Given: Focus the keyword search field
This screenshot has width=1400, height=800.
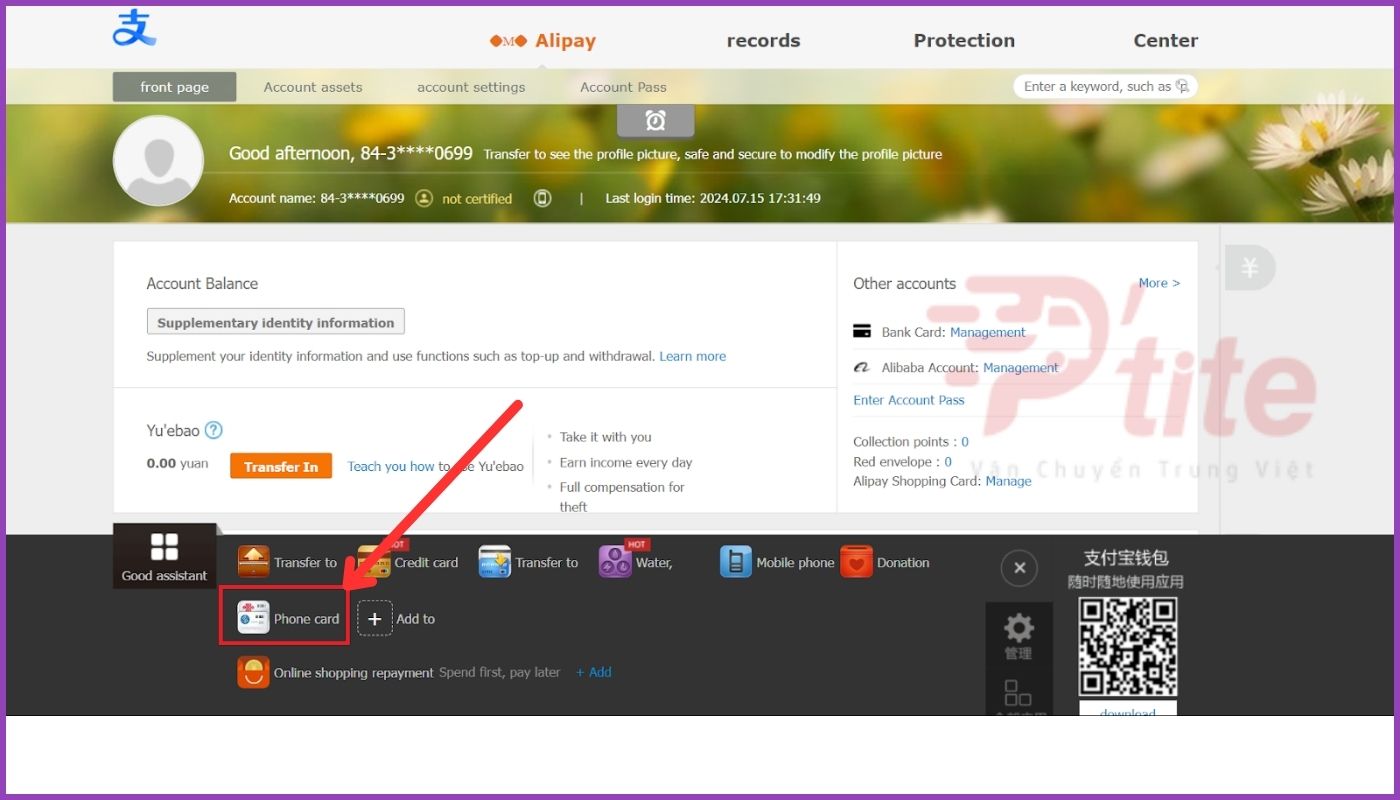Looking at the screenshot, I should coord(1105,86).
